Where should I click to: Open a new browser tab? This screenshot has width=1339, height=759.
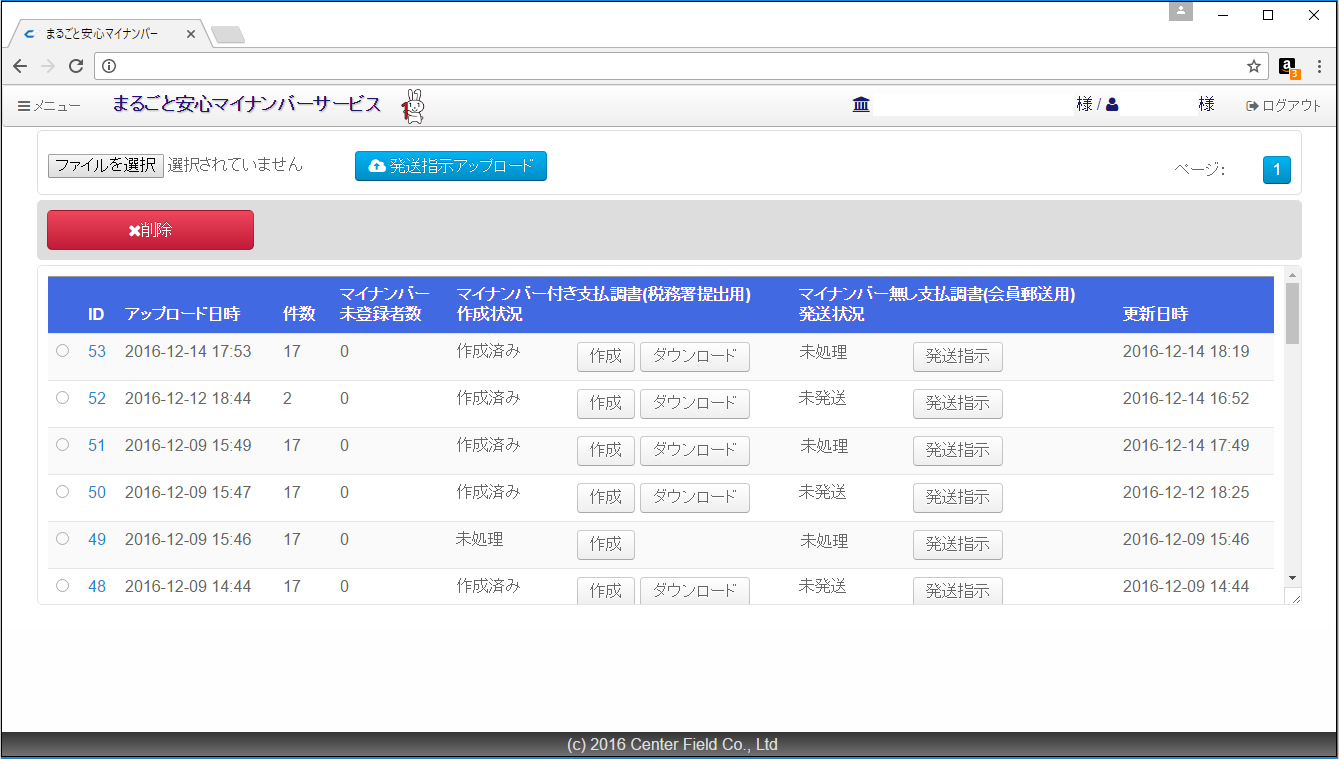click(x=228, y=35)
